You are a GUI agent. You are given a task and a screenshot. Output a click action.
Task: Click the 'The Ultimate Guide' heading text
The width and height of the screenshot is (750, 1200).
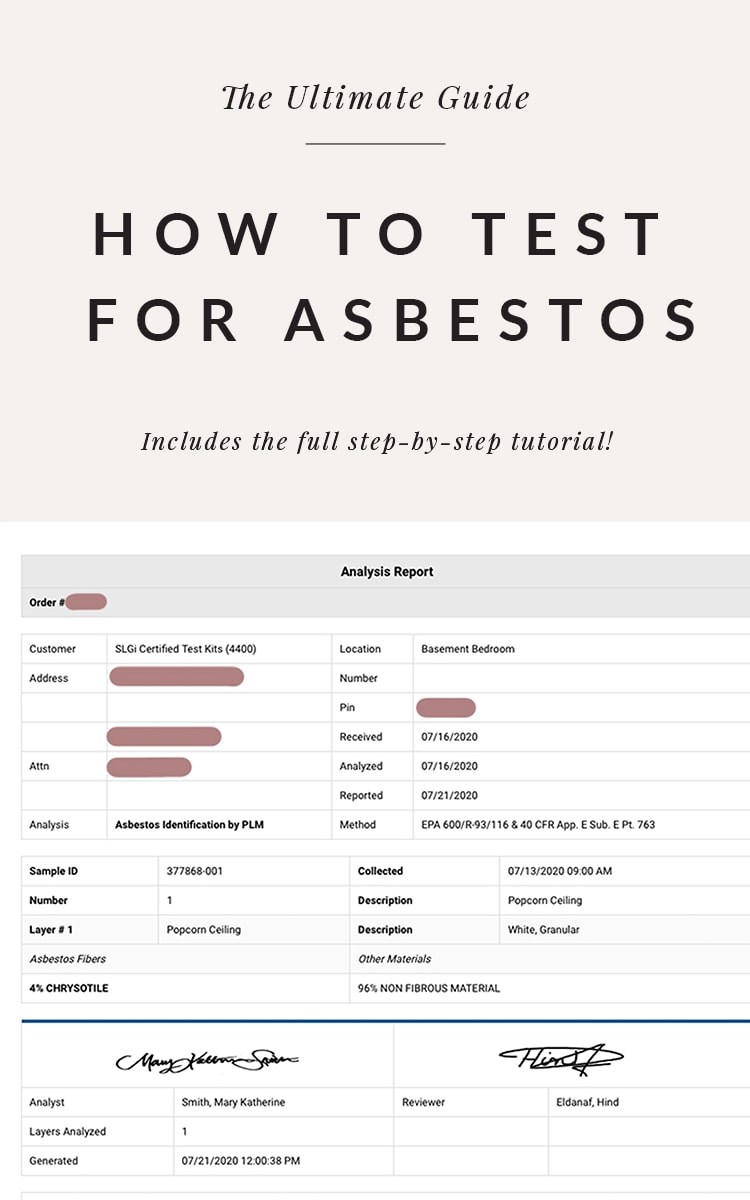click(375, 98)
